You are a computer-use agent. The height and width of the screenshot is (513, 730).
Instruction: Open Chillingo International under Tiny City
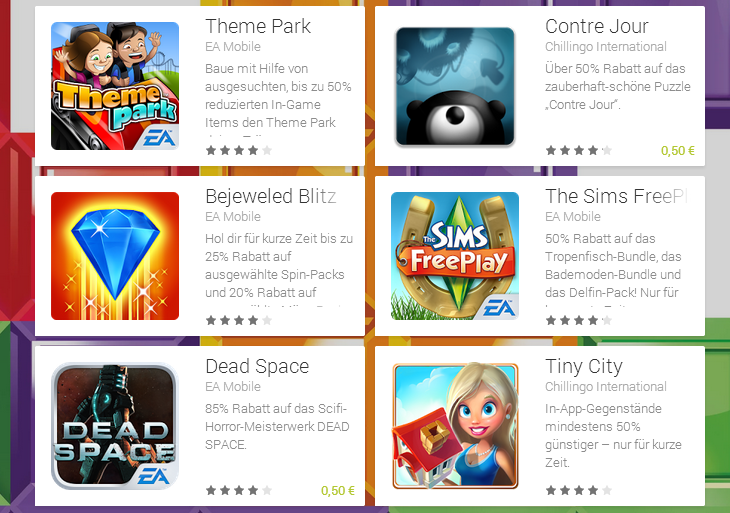coord(606,386)
